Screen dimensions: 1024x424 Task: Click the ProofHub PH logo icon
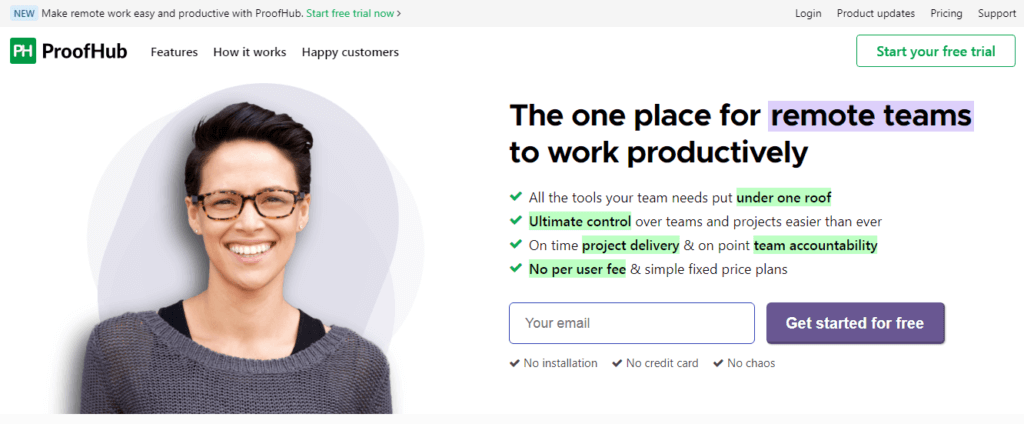point(23,51)
